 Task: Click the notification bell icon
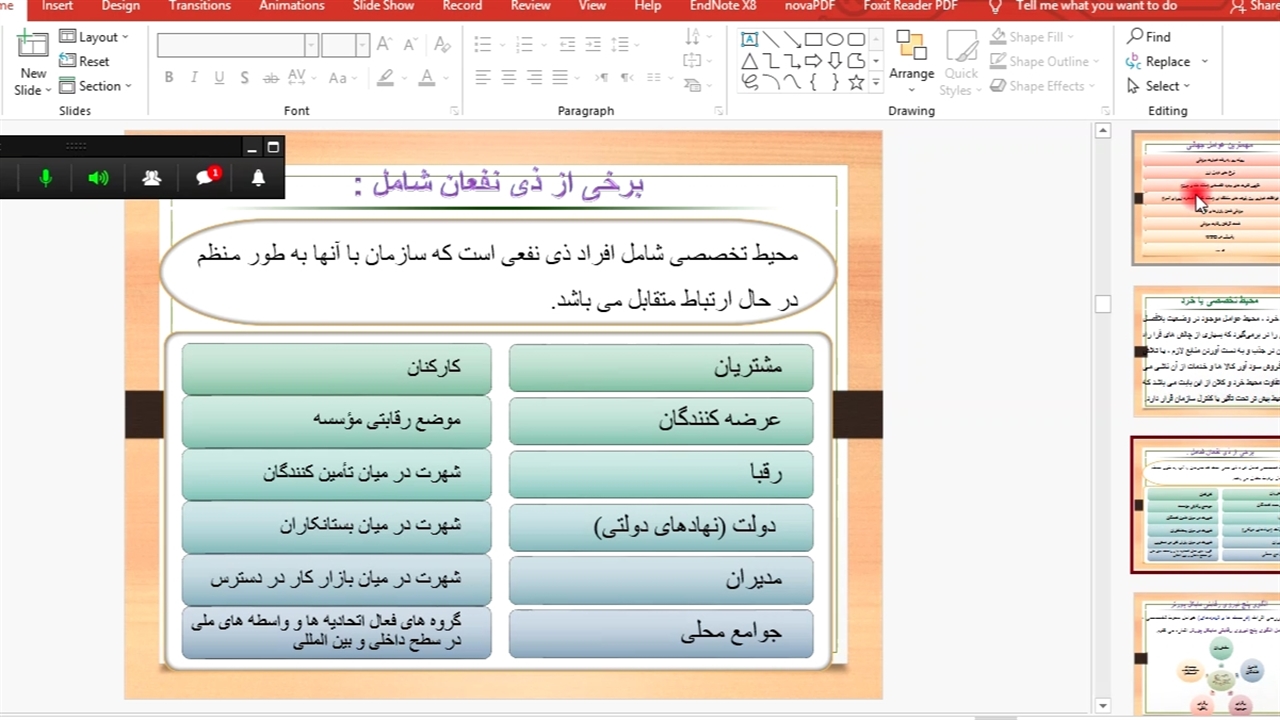[258, 178]
